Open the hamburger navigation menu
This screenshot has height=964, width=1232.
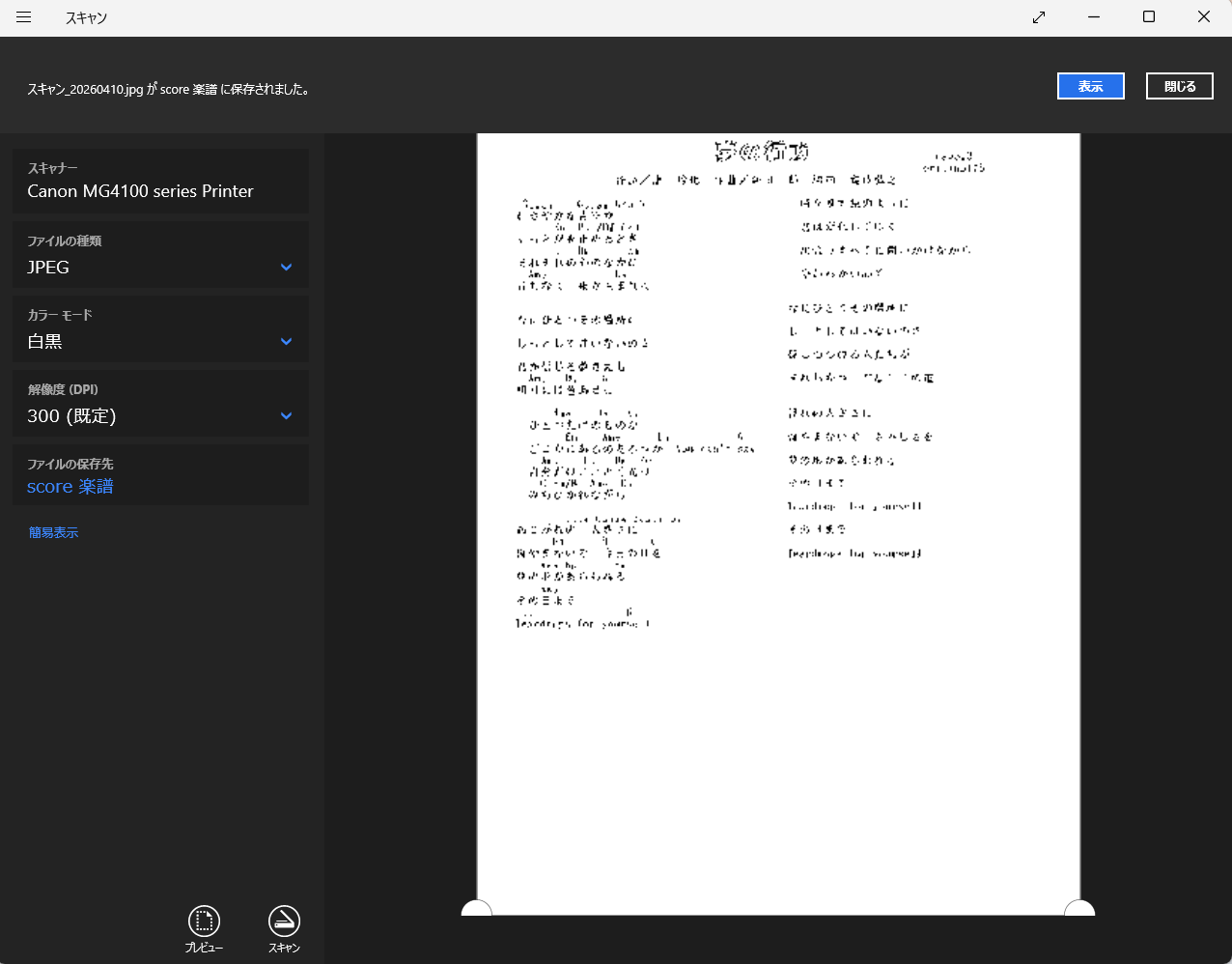[24, 17]
